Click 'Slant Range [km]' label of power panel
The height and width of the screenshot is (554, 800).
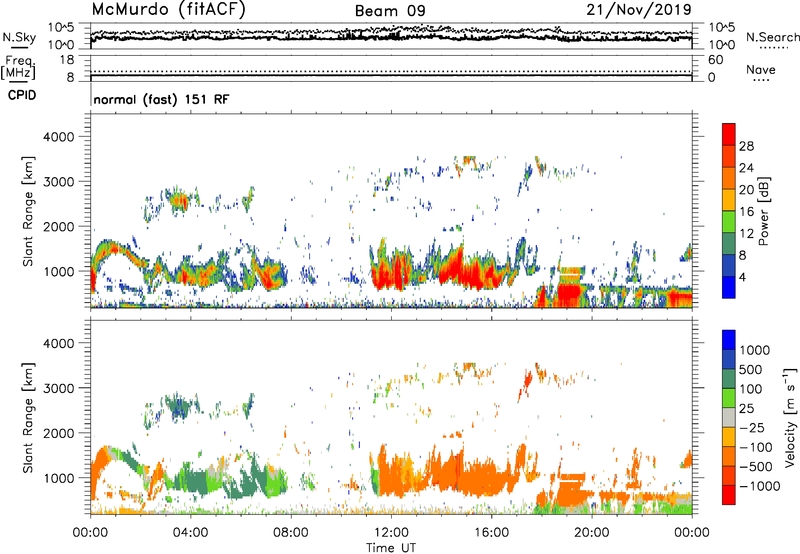click(x=28, y=211)
